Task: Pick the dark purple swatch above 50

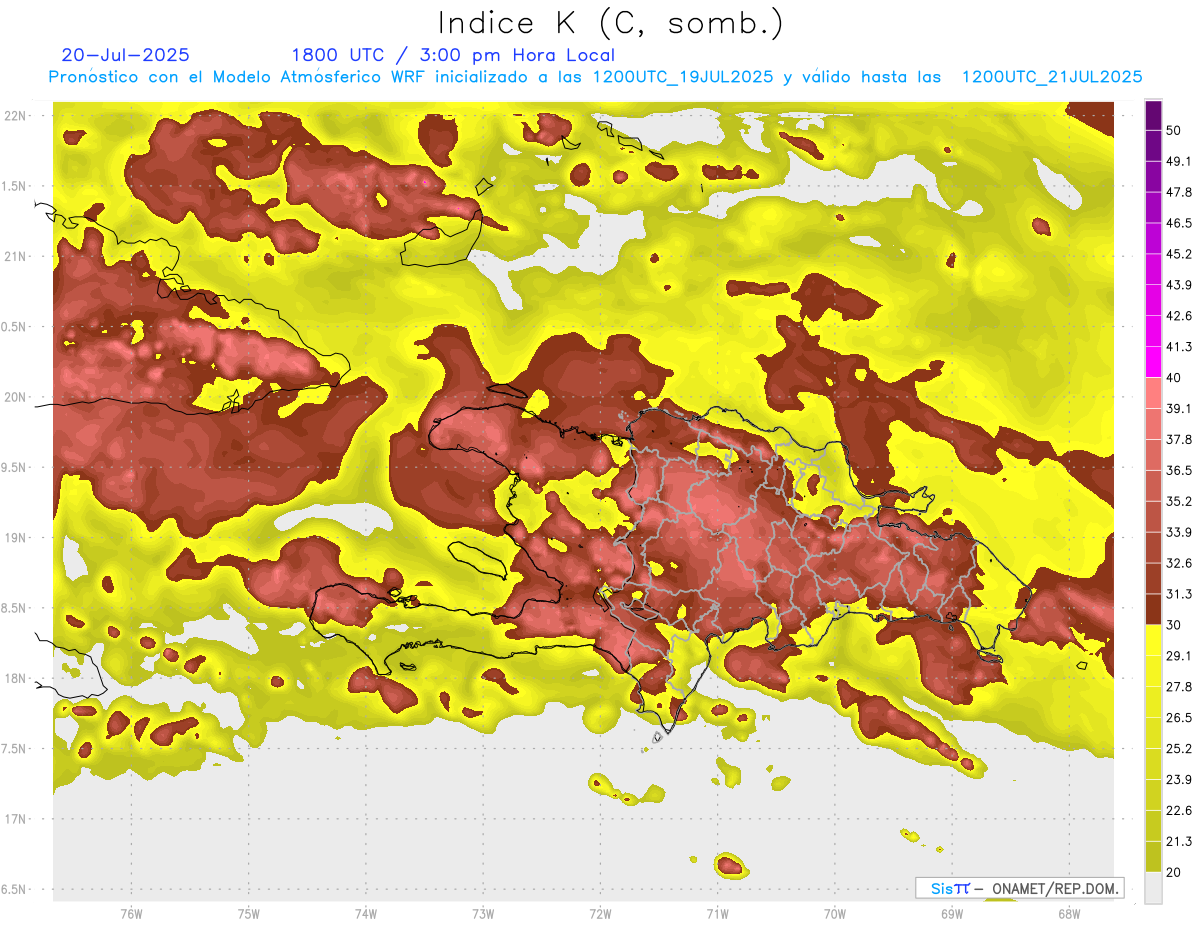Action: click(1153, 115)
